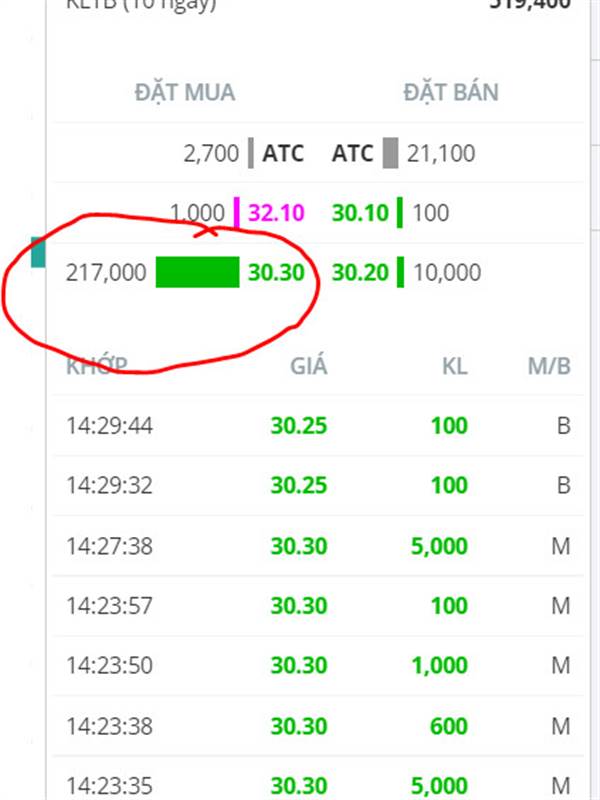Click the KL column header
This screenshot has height=800, width=600.
point(455,366)
